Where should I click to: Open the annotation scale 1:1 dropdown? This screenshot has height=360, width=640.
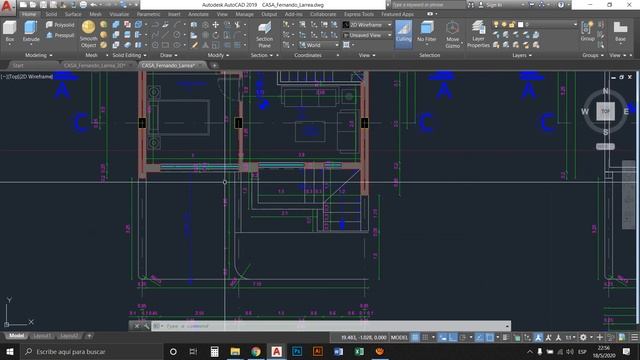click(x=570, y=337)
